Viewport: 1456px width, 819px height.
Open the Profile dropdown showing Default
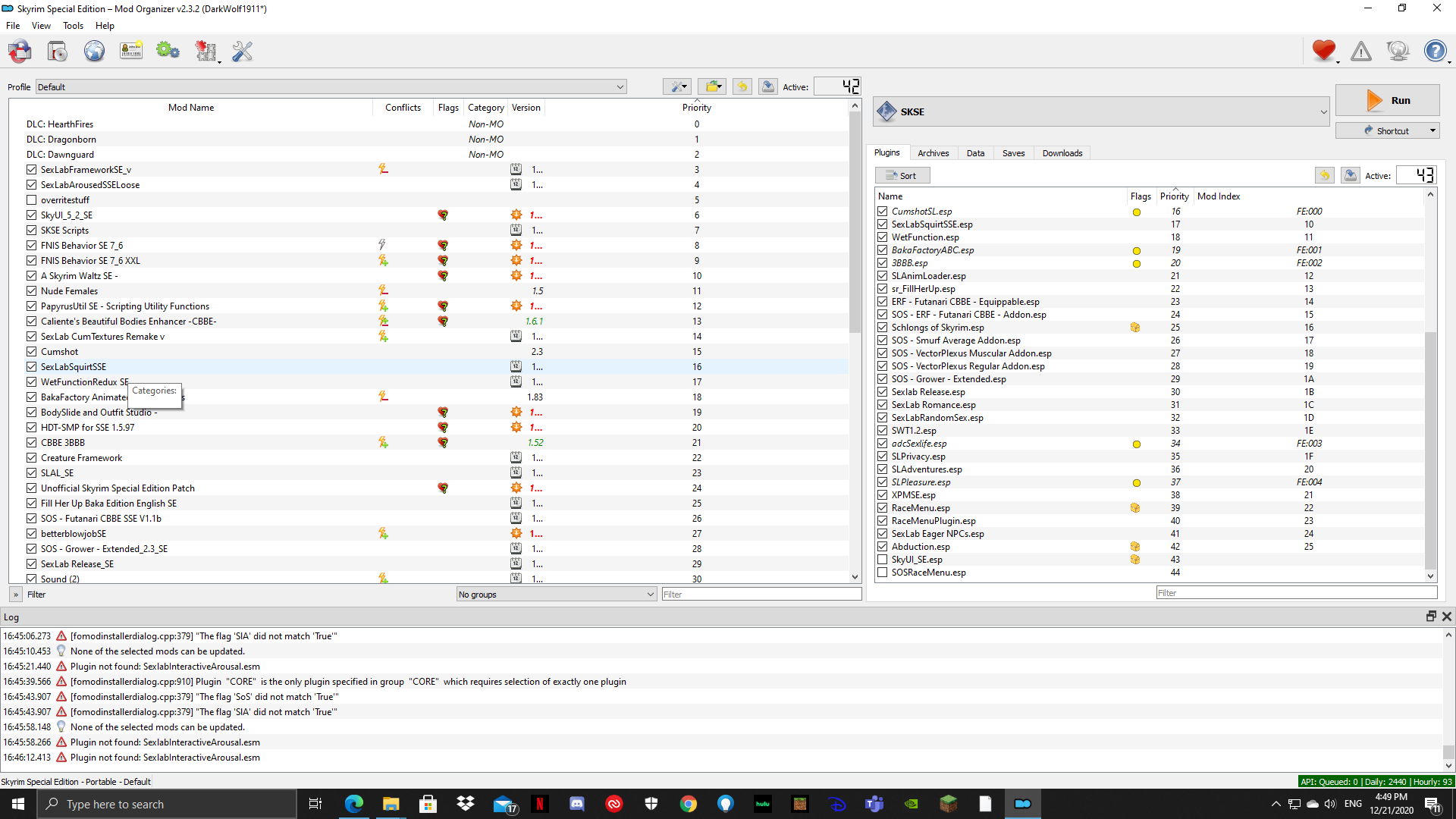coord(331,86)
